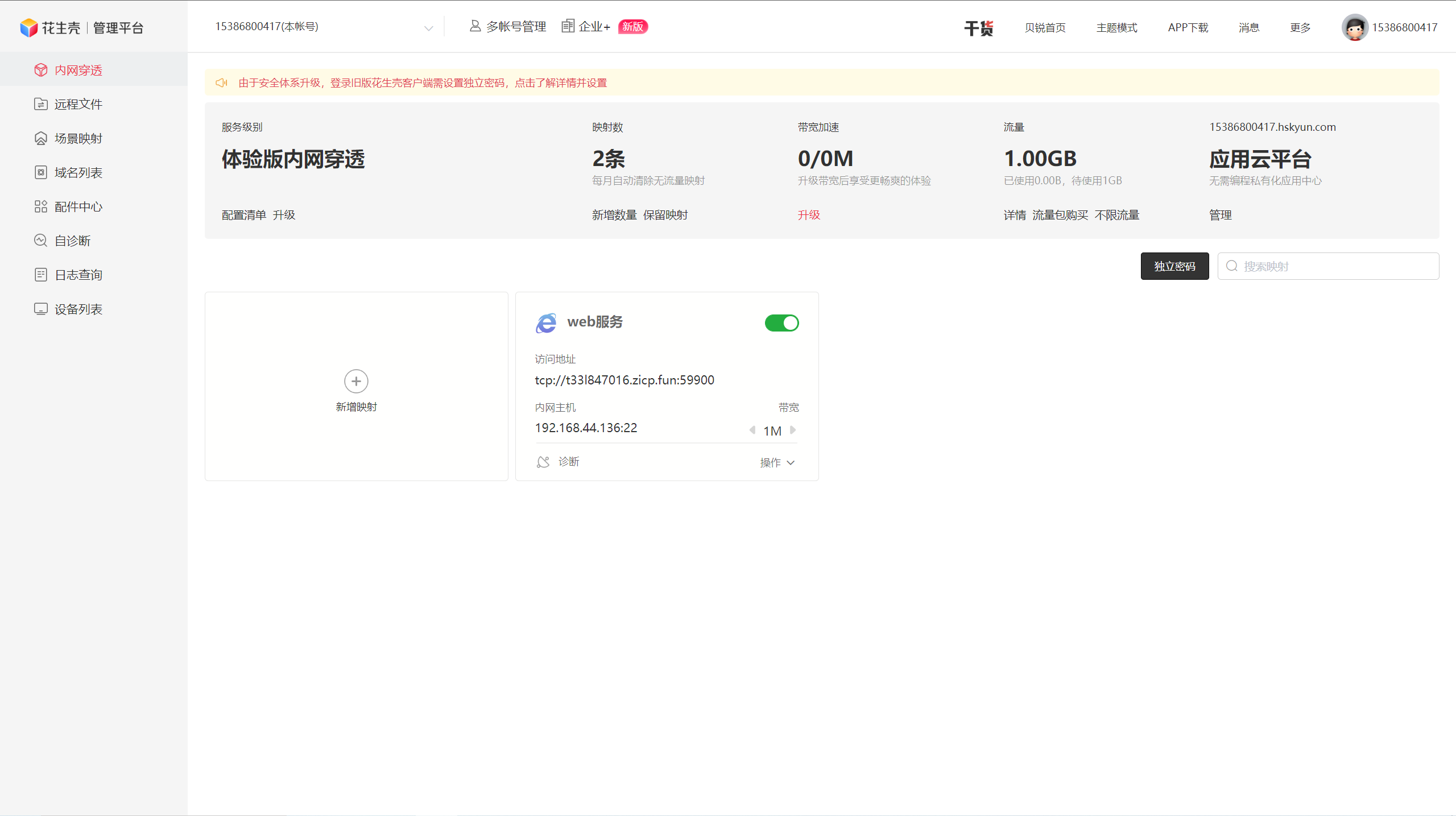This screenshot has height=816, width=1456.
Task: Click the announcement speaker icon
Action: [221, 83]
